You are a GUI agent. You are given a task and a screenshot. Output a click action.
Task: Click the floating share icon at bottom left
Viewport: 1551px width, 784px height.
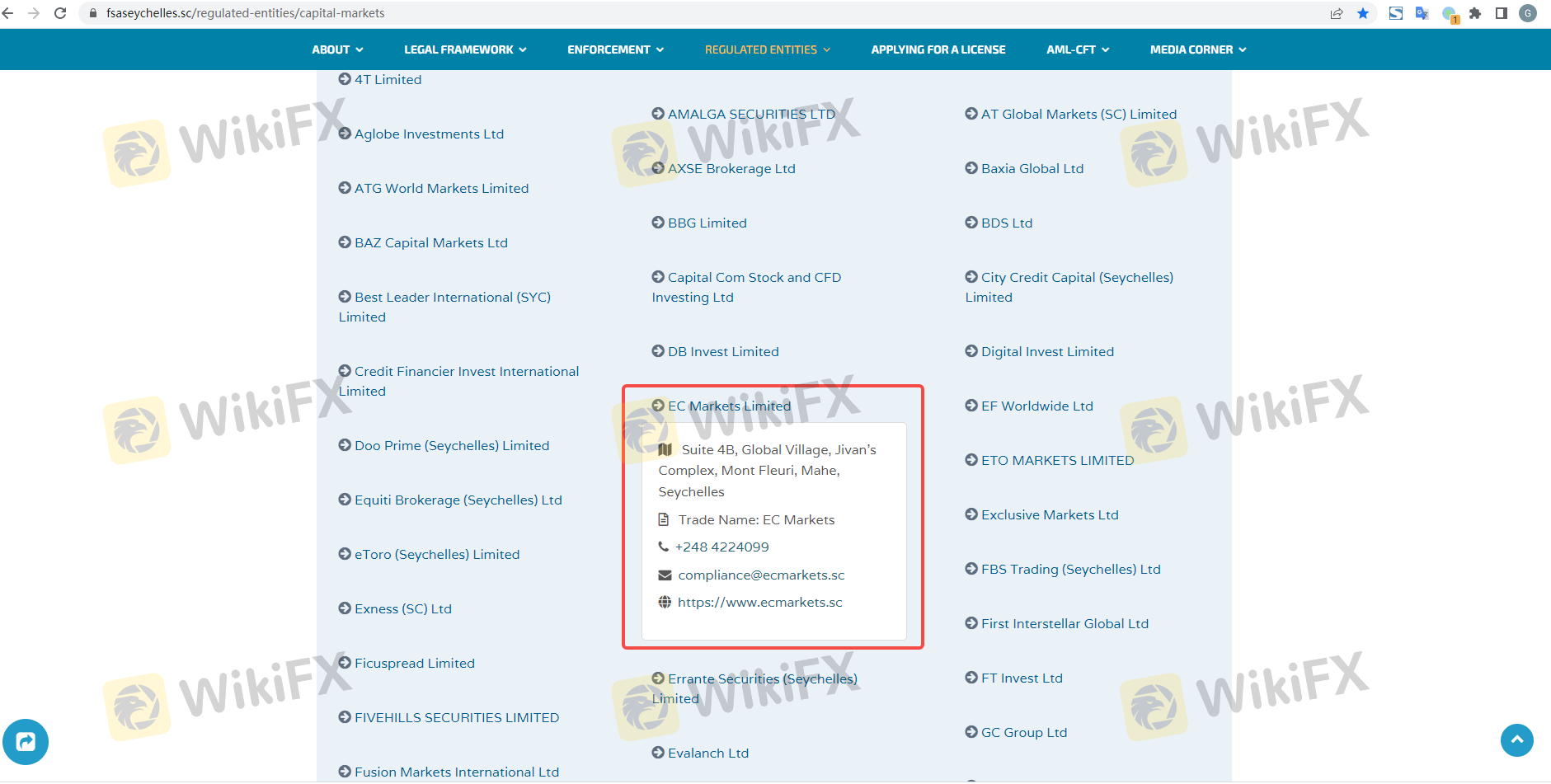[x=26, y=741]
